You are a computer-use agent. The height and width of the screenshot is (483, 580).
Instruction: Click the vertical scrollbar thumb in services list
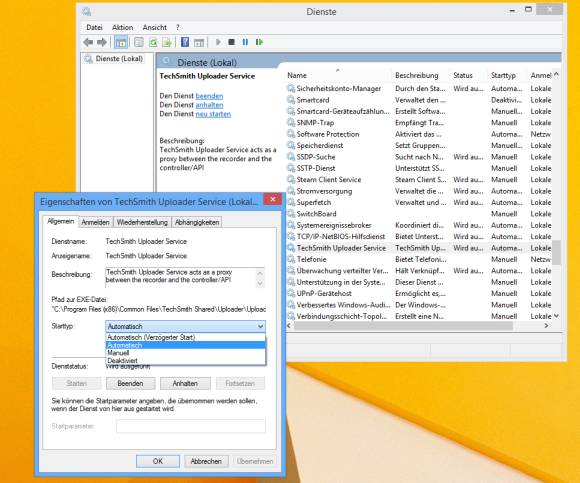click(x=556, y=253)
